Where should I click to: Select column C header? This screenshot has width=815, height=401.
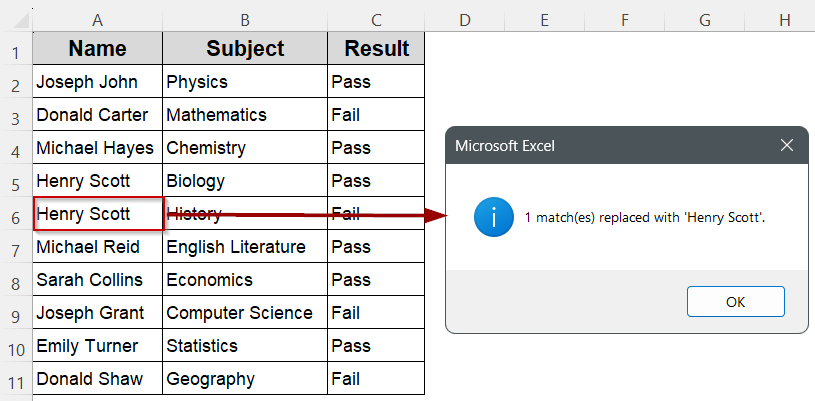pos(376,20)
